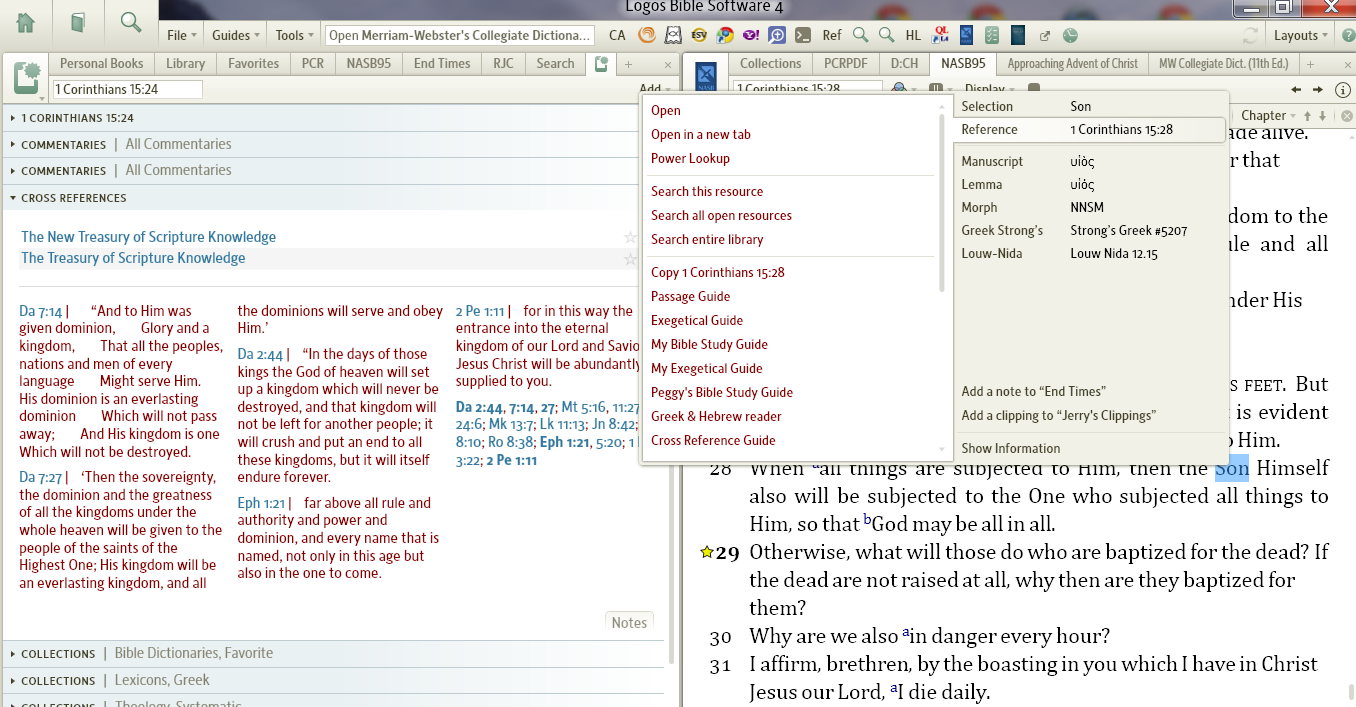Go back with the left arrow
Viewport: 1356px width, 707px height.
pos(1296,89)
